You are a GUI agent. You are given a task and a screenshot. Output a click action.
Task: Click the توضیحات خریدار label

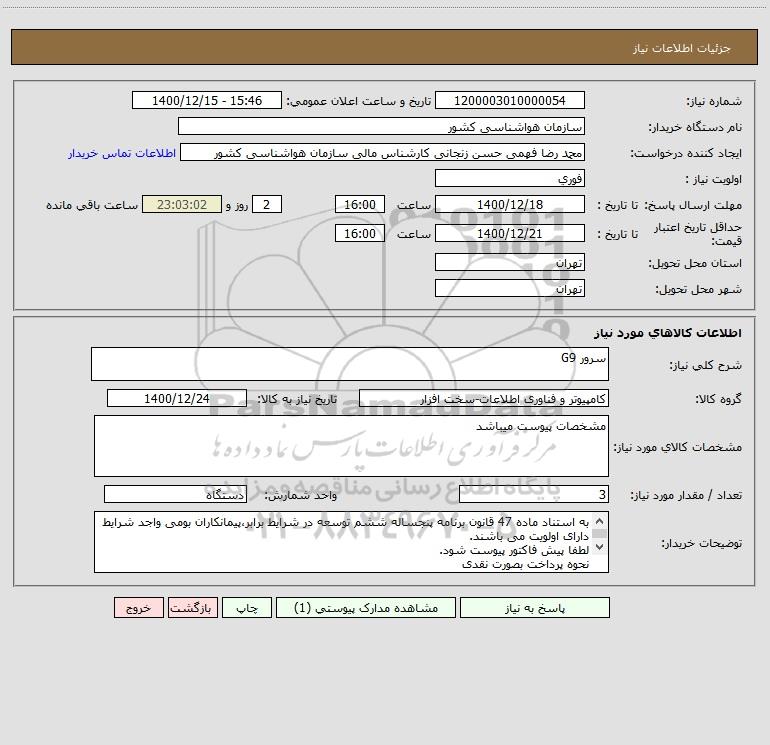(x=701, y=543)
